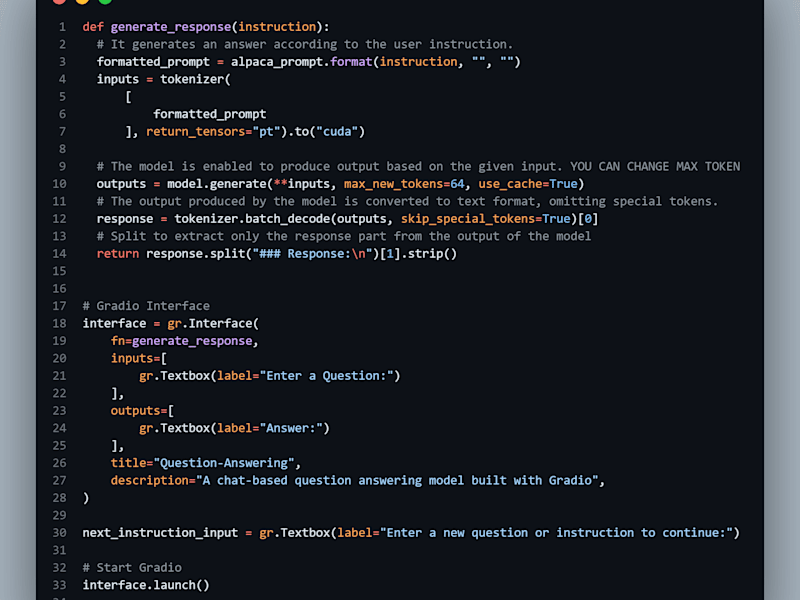Click the yellow minimize dot

click(82, 2)
